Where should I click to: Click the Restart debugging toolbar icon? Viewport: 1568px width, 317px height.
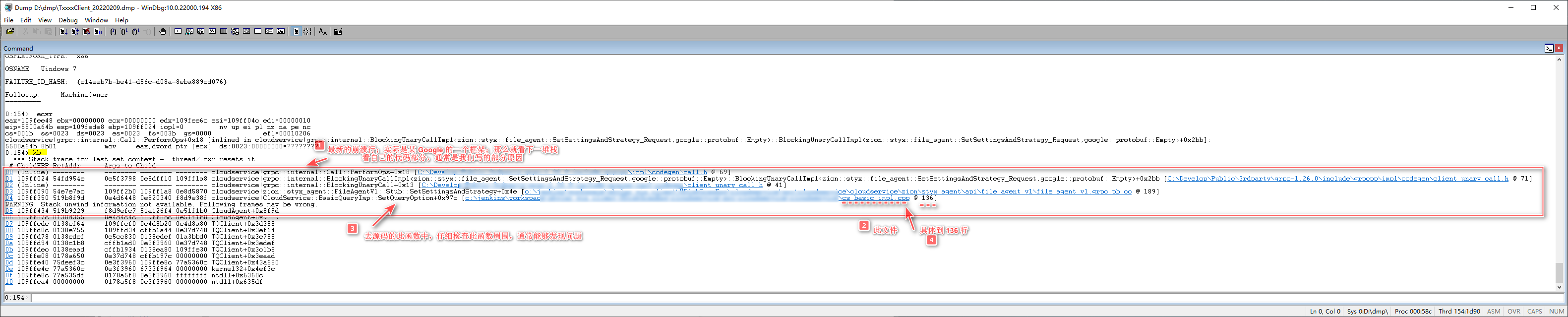pos(75,31)
